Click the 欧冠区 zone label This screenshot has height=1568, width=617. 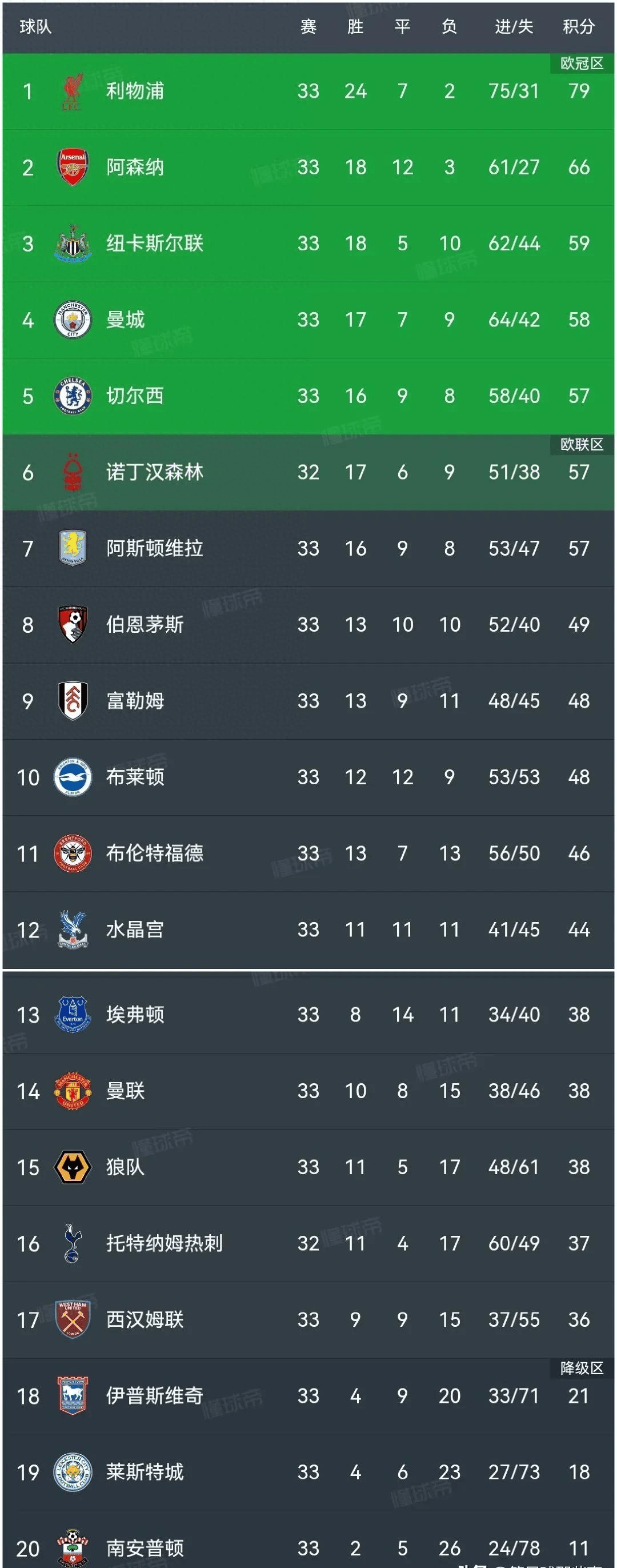point(582,63)
